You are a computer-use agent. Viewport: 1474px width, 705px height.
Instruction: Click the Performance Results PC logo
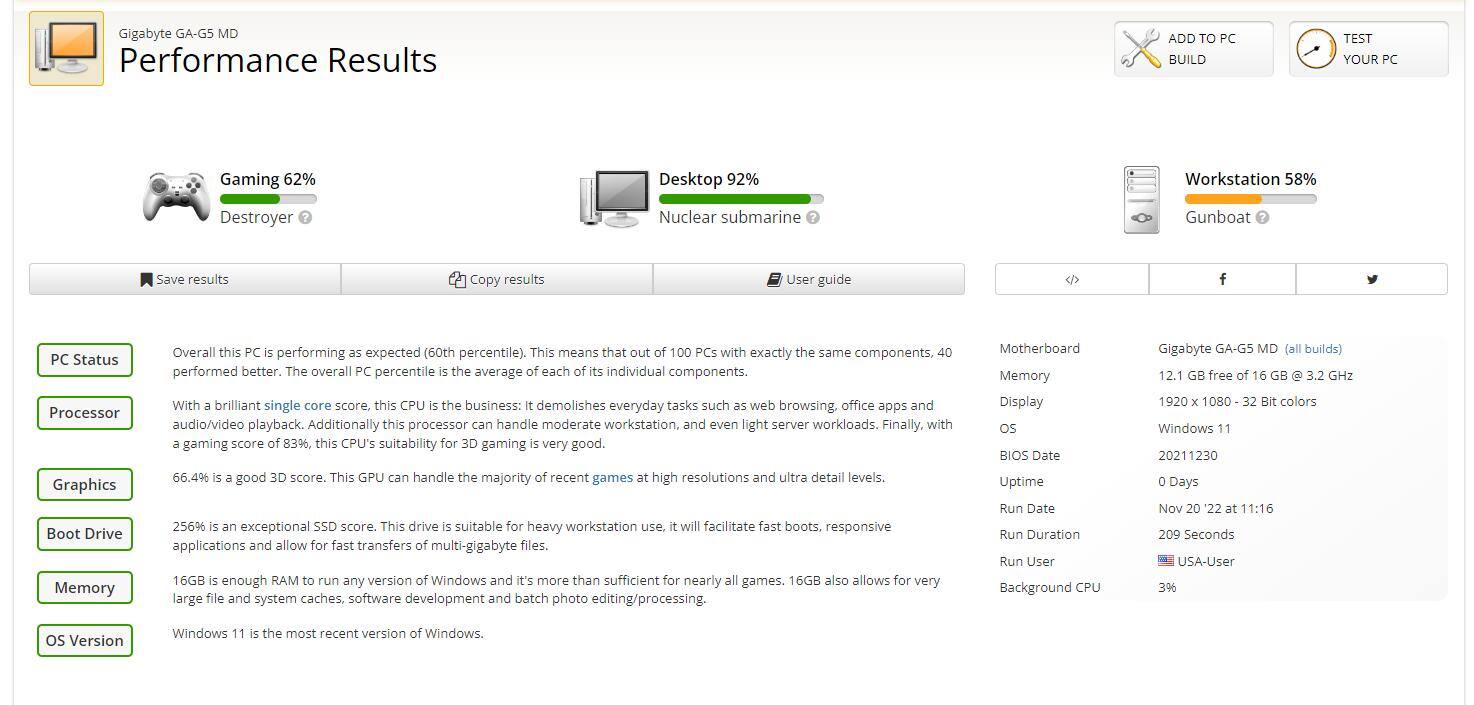click(x=66, y=49)
